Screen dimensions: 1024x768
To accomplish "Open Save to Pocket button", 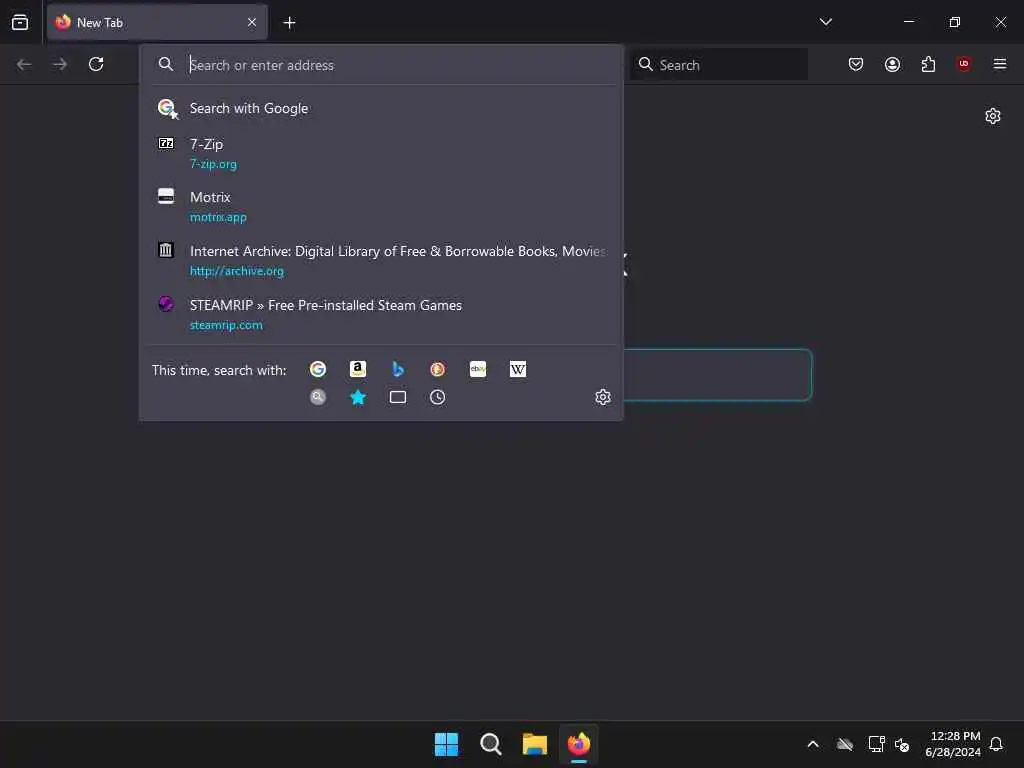I will (856, 64).
